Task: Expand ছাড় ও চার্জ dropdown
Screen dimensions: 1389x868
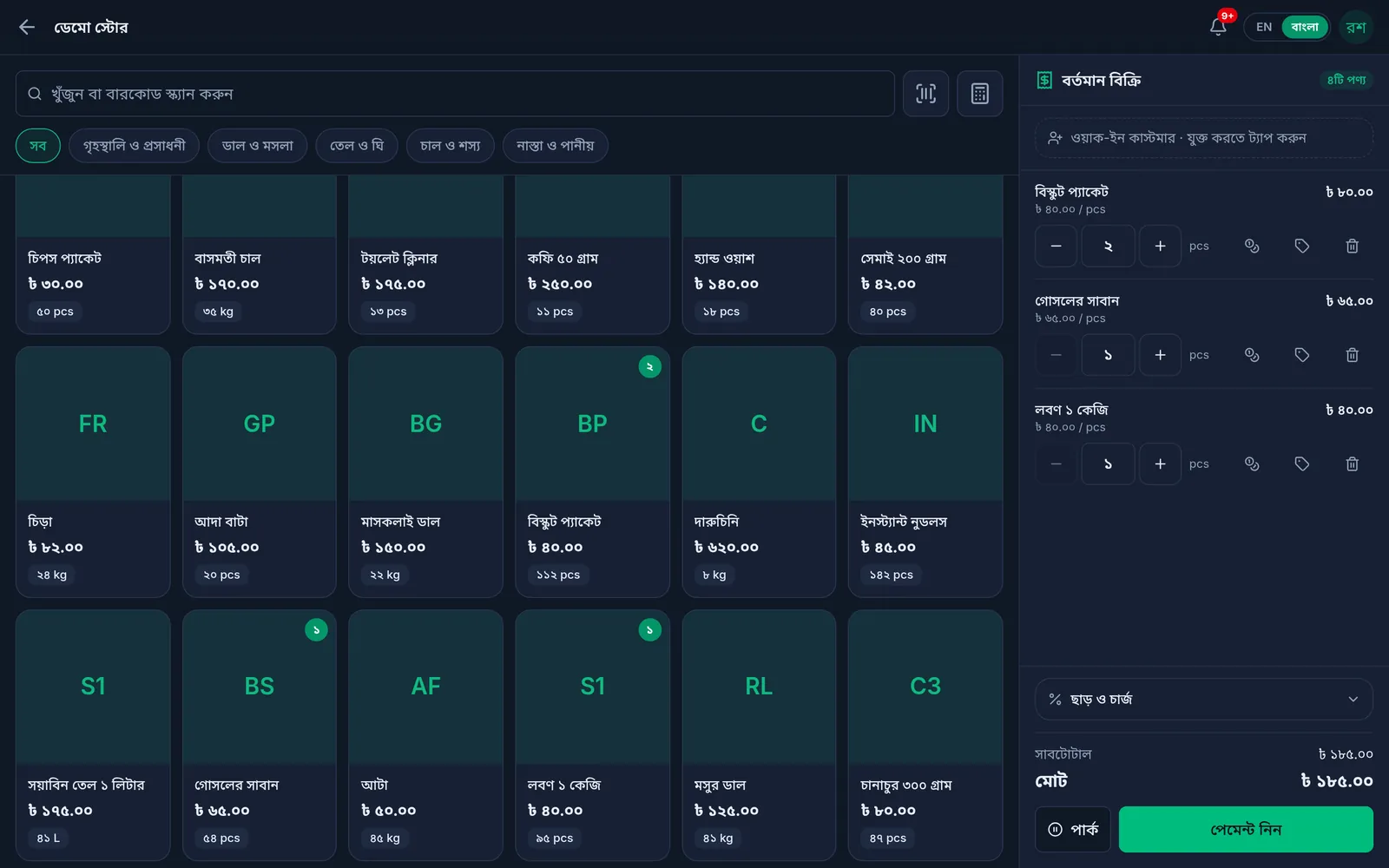Action: point(1204,700)
